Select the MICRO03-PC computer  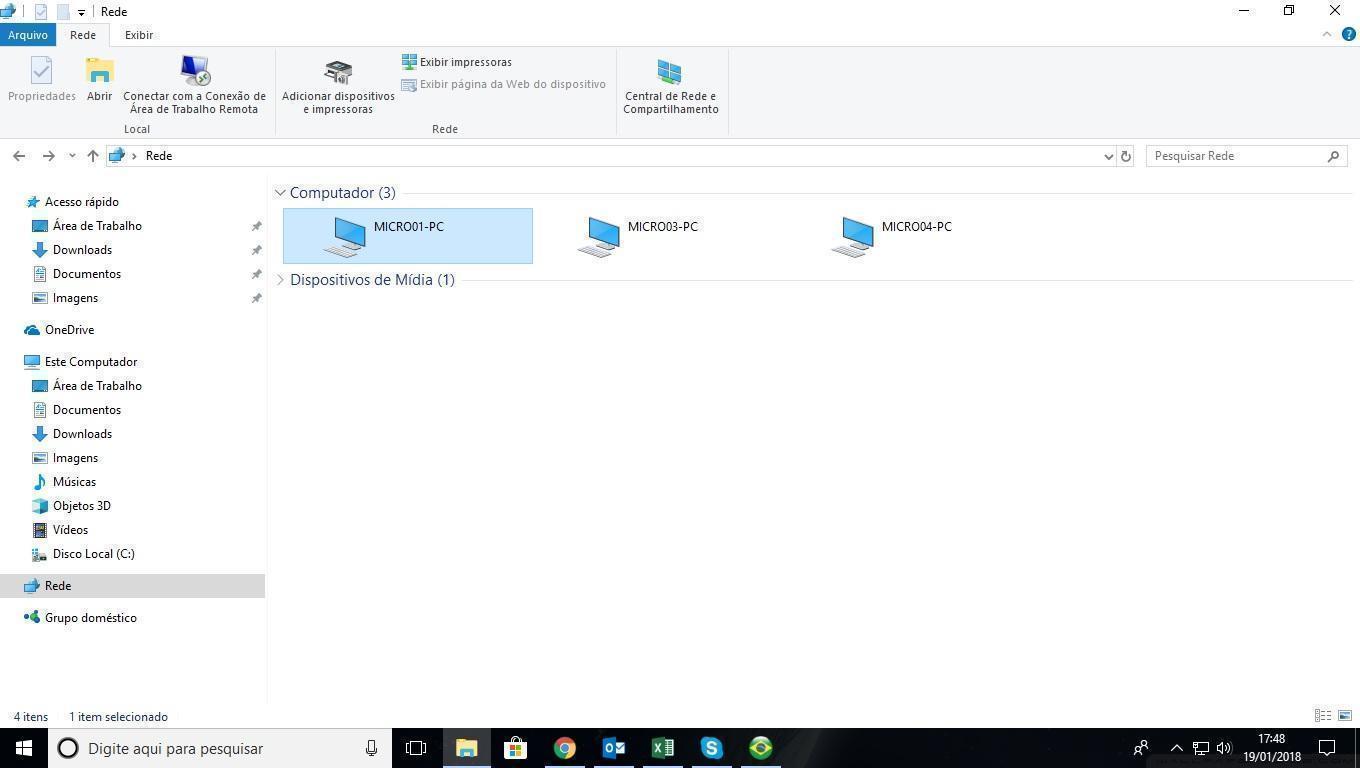pyautogui.click(x=662, y=236)
